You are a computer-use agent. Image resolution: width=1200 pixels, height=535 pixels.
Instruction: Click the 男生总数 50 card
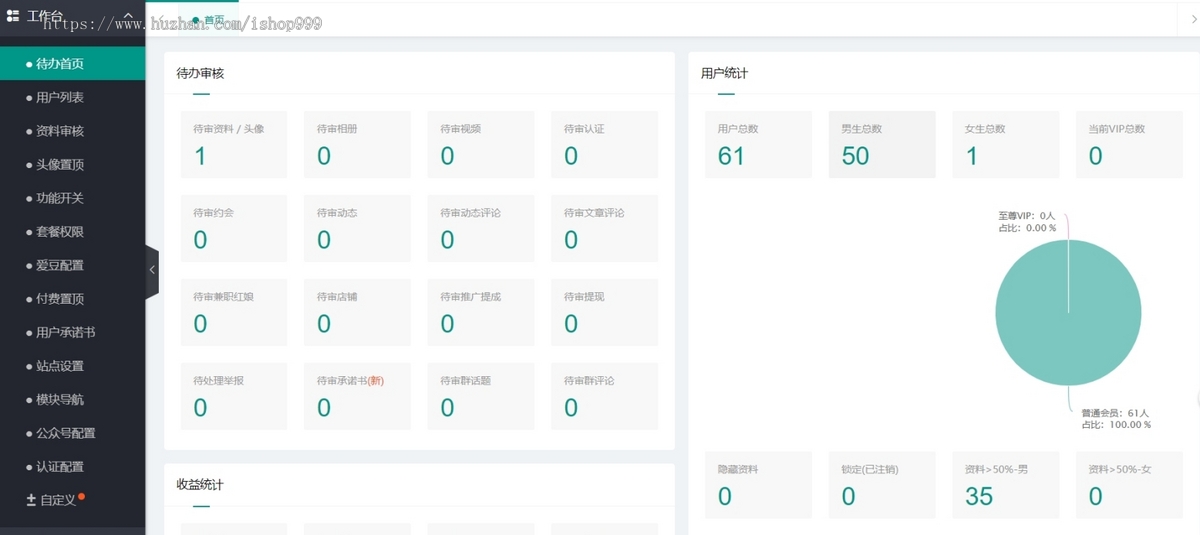click(882, 144)
